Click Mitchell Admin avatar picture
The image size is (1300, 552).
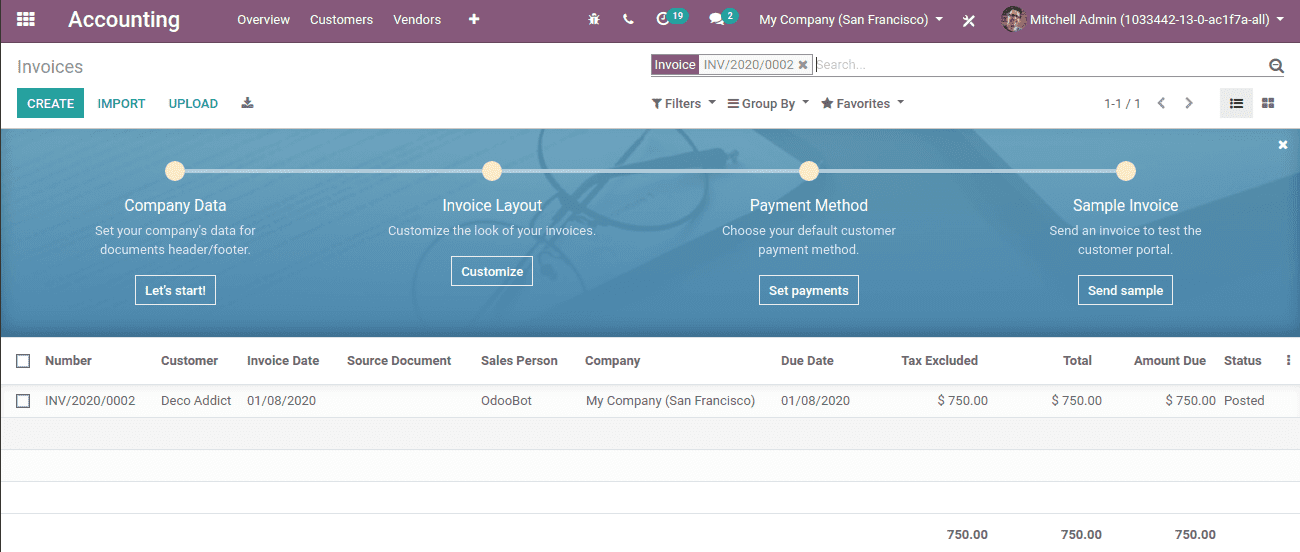1013,19
